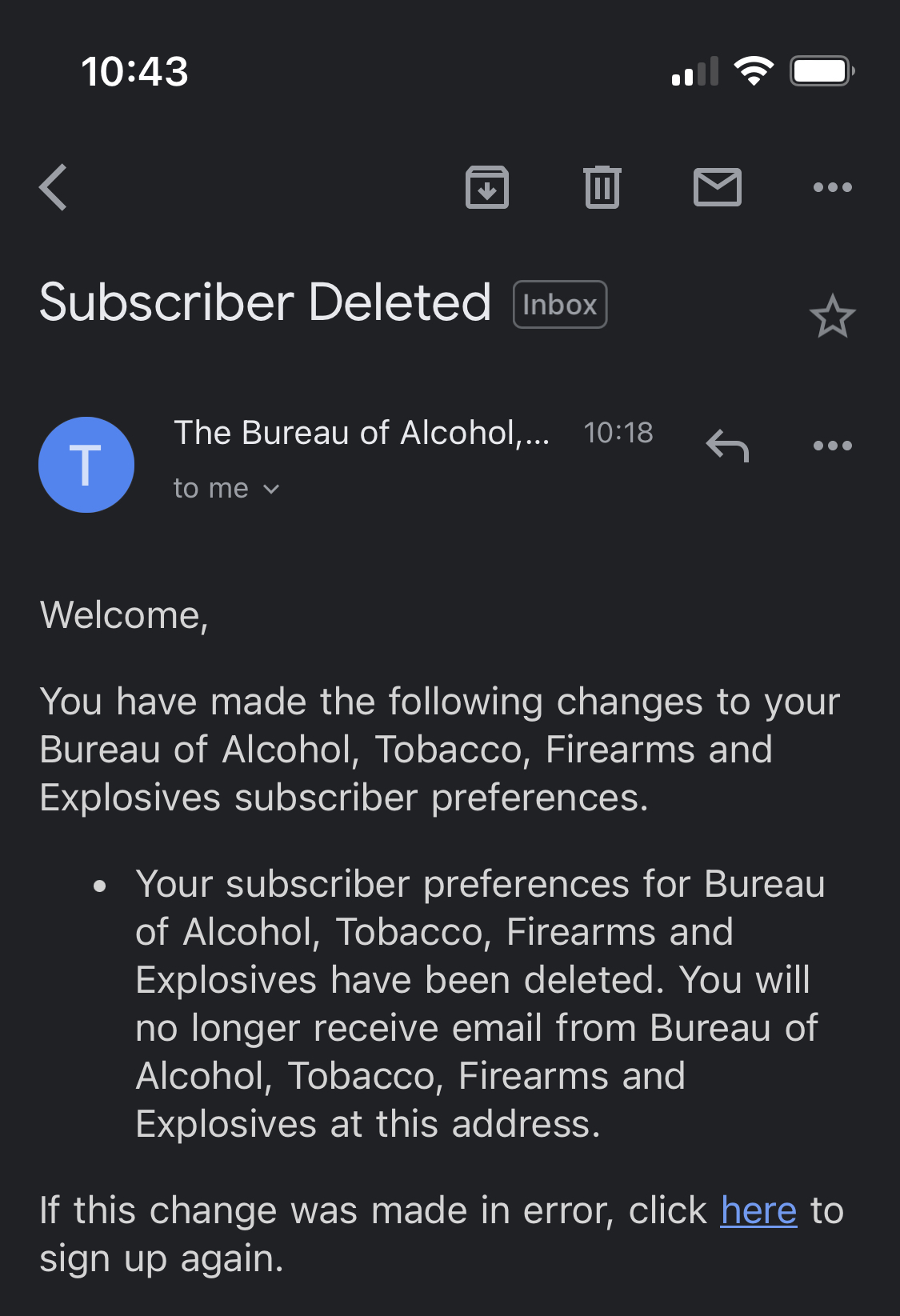Image resolution: width=900 pixels, height=1316 pixels.
Task: Tap the 10:43 clock in the status bar
Action: click(x=134, y=71)
